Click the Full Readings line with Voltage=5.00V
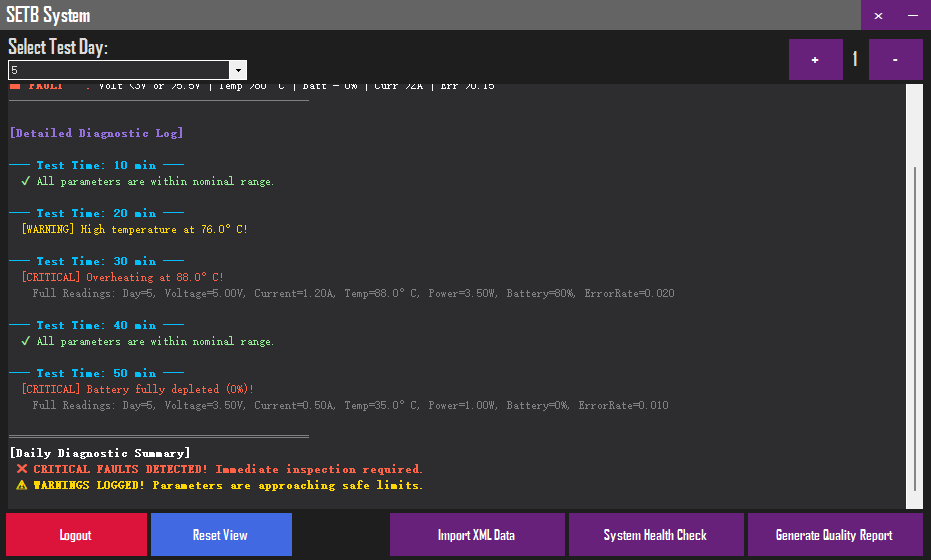931x560 pixels. click(353, 293)
